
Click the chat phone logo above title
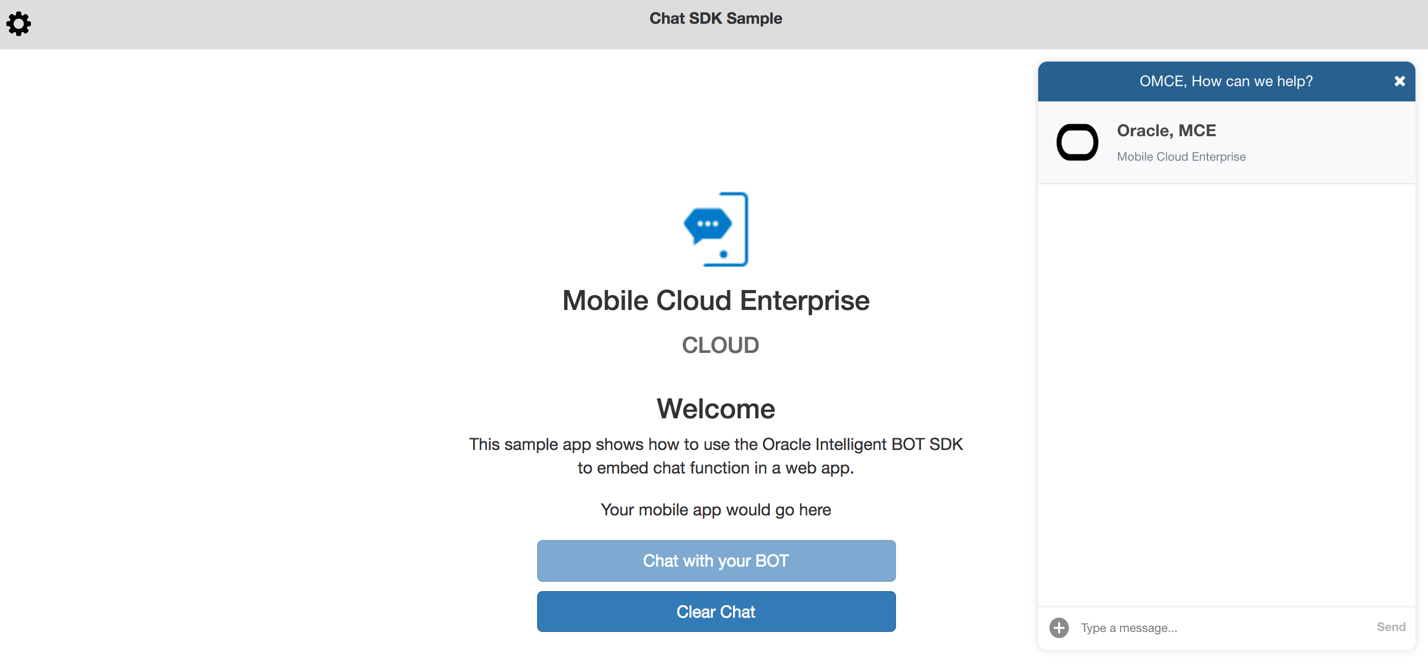(x=716, y=229)
